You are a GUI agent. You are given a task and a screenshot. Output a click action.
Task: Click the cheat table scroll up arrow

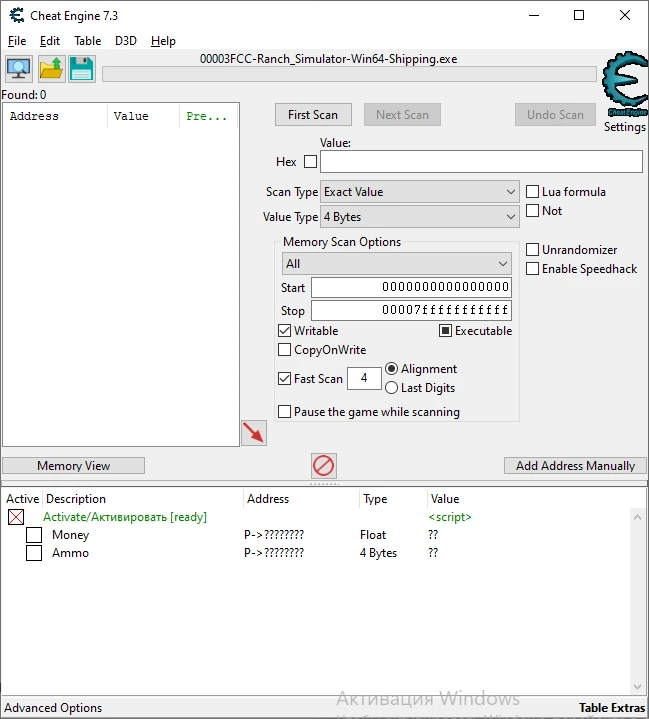coord(638,517)
